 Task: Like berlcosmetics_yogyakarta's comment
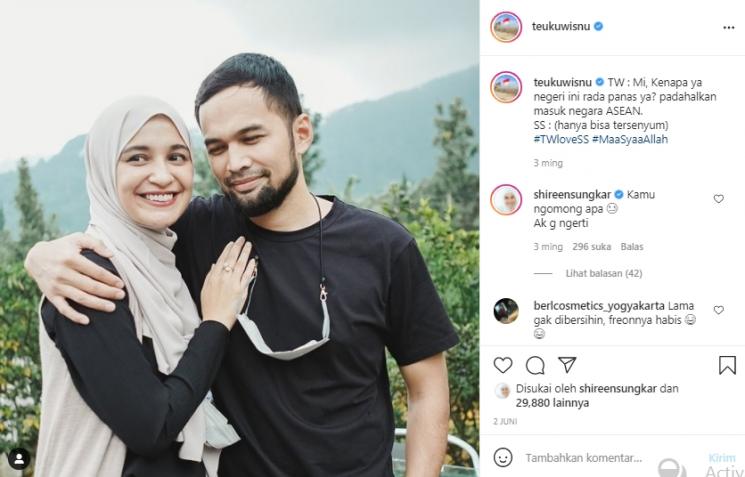(x=718, y=310)
